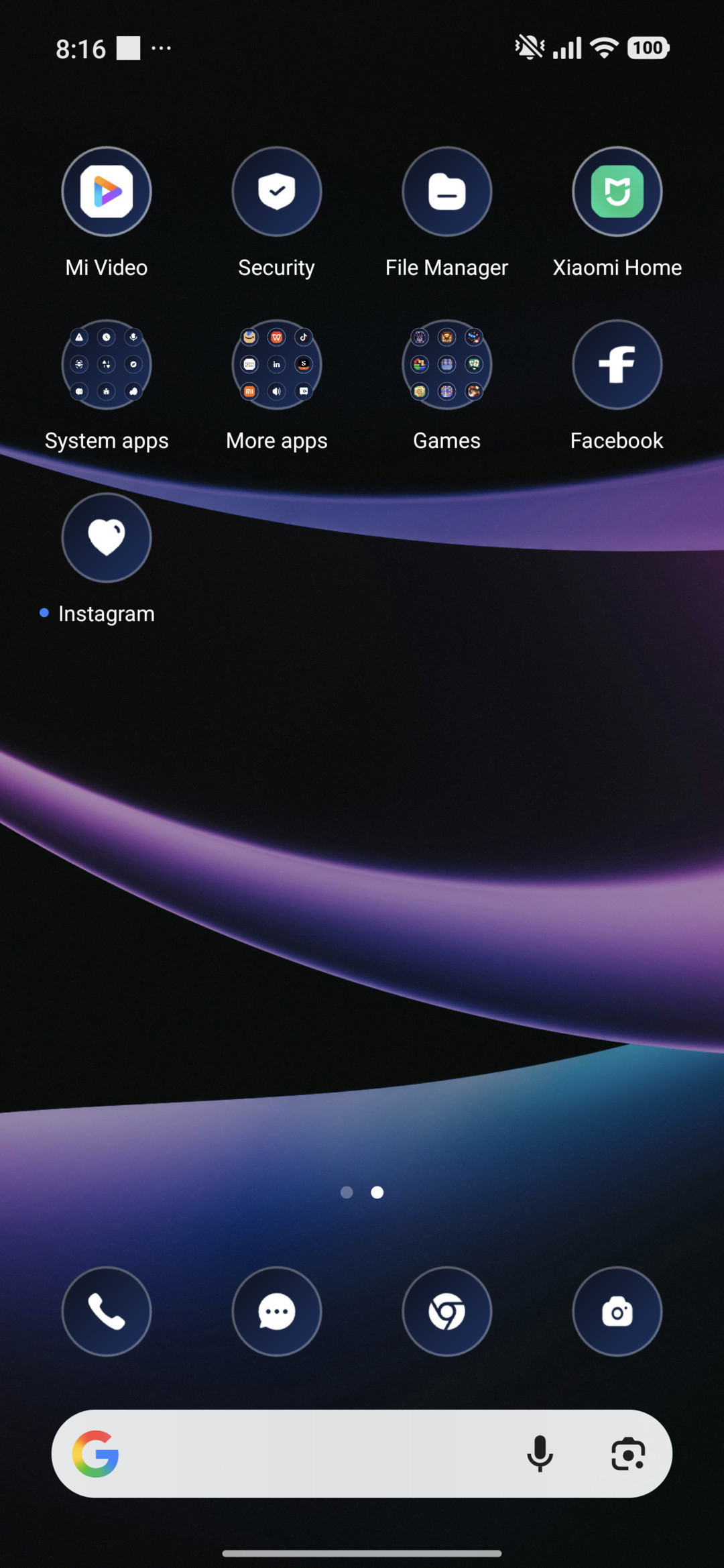Tap the battery indicator showing 100
The width and height of the screenshot is (724, 1568).
[x=648, y=48]
